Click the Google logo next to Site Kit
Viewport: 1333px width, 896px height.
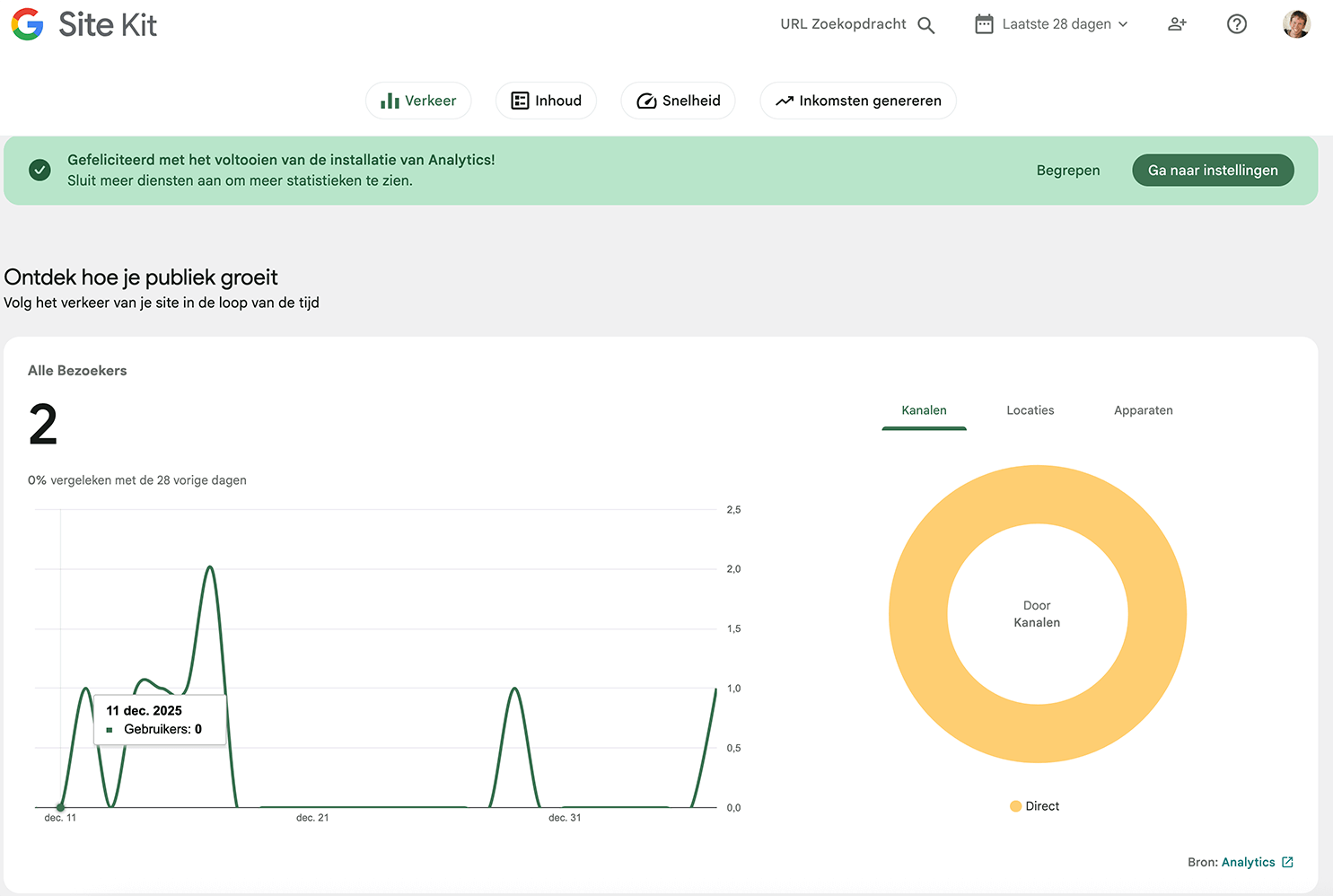(x=27, y=24)
